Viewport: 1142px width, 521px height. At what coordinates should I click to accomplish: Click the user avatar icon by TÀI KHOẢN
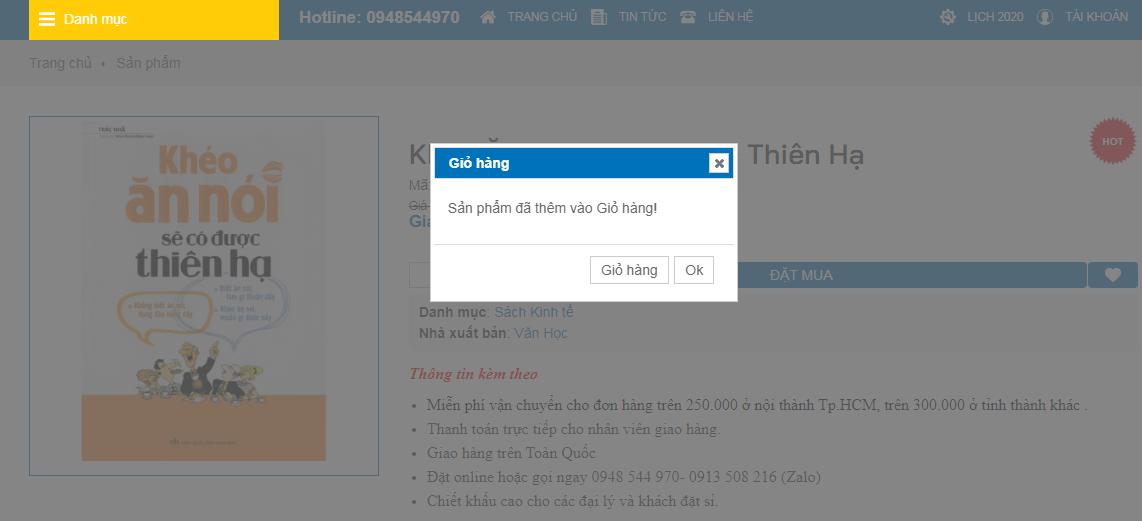(x=1045, y=17)
